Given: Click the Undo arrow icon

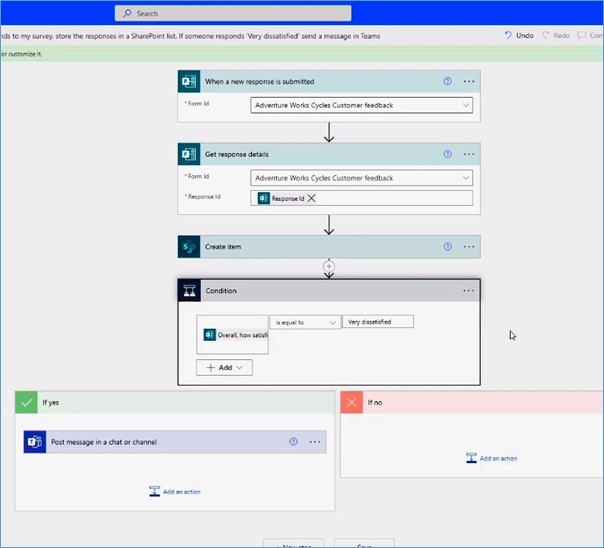Looking at the screenshot, I should pyautogui.click(x=508, y=35).
